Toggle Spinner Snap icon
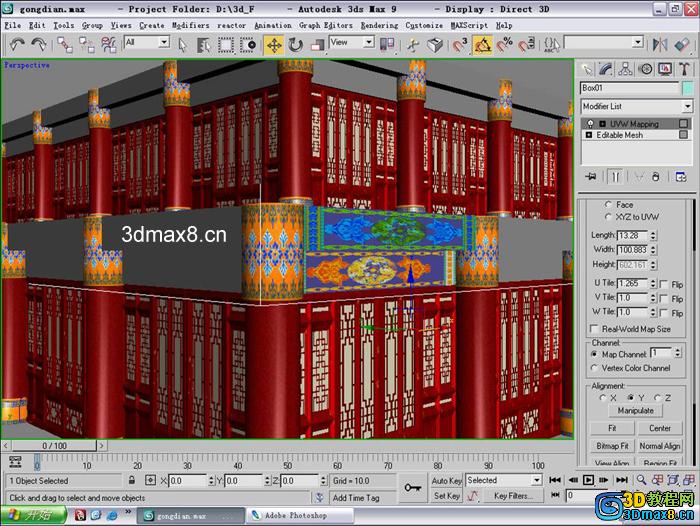 click(x=526, y=45)
